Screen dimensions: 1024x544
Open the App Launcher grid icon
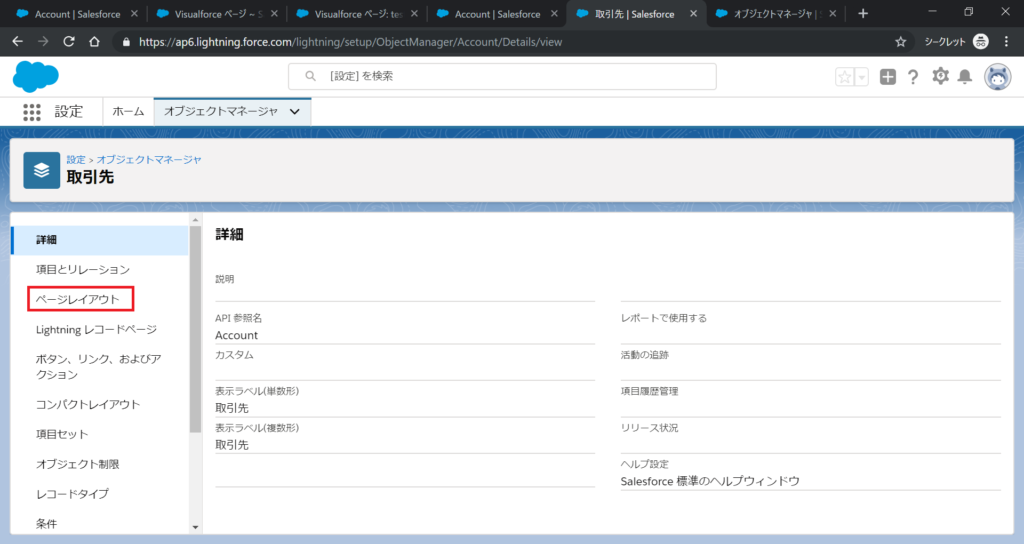click(x=32, y=112)
